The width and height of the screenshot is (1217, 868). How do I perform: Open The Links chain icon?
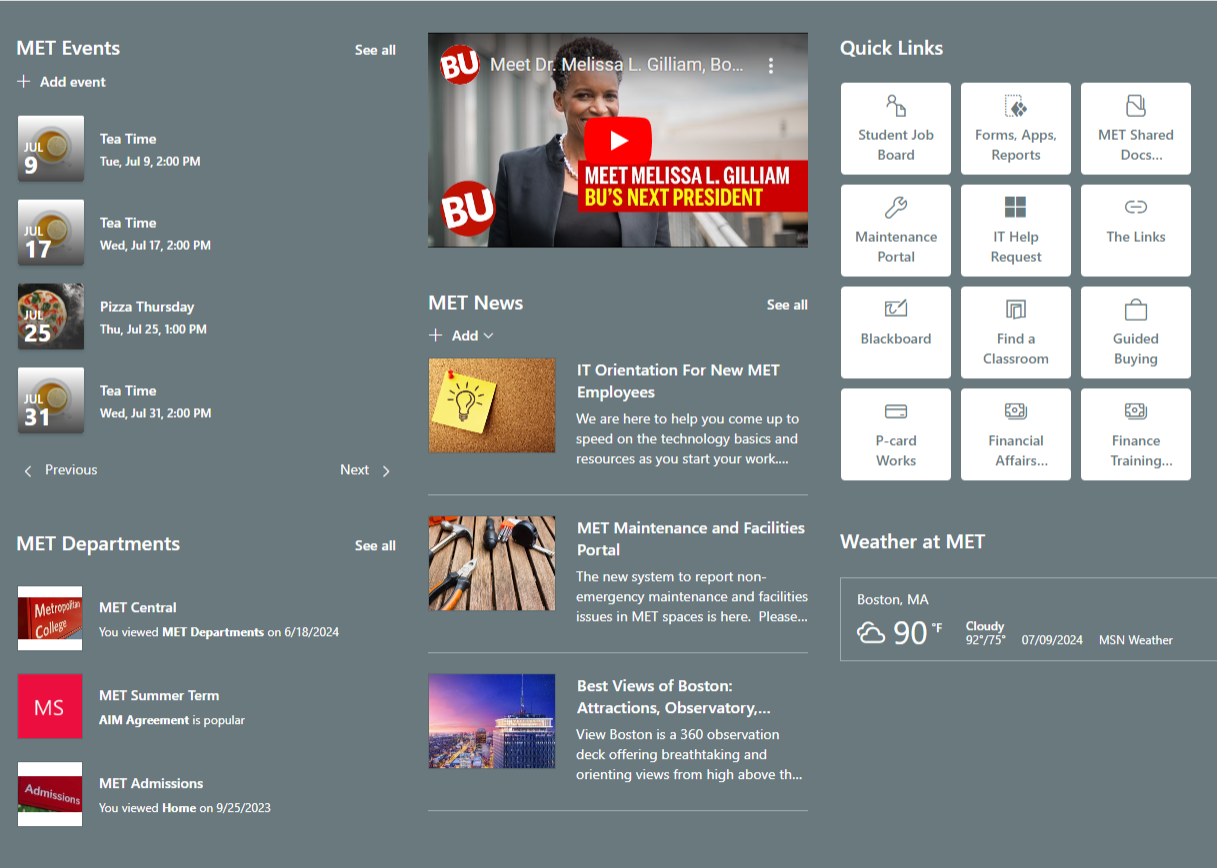[x=1136, y=208]
